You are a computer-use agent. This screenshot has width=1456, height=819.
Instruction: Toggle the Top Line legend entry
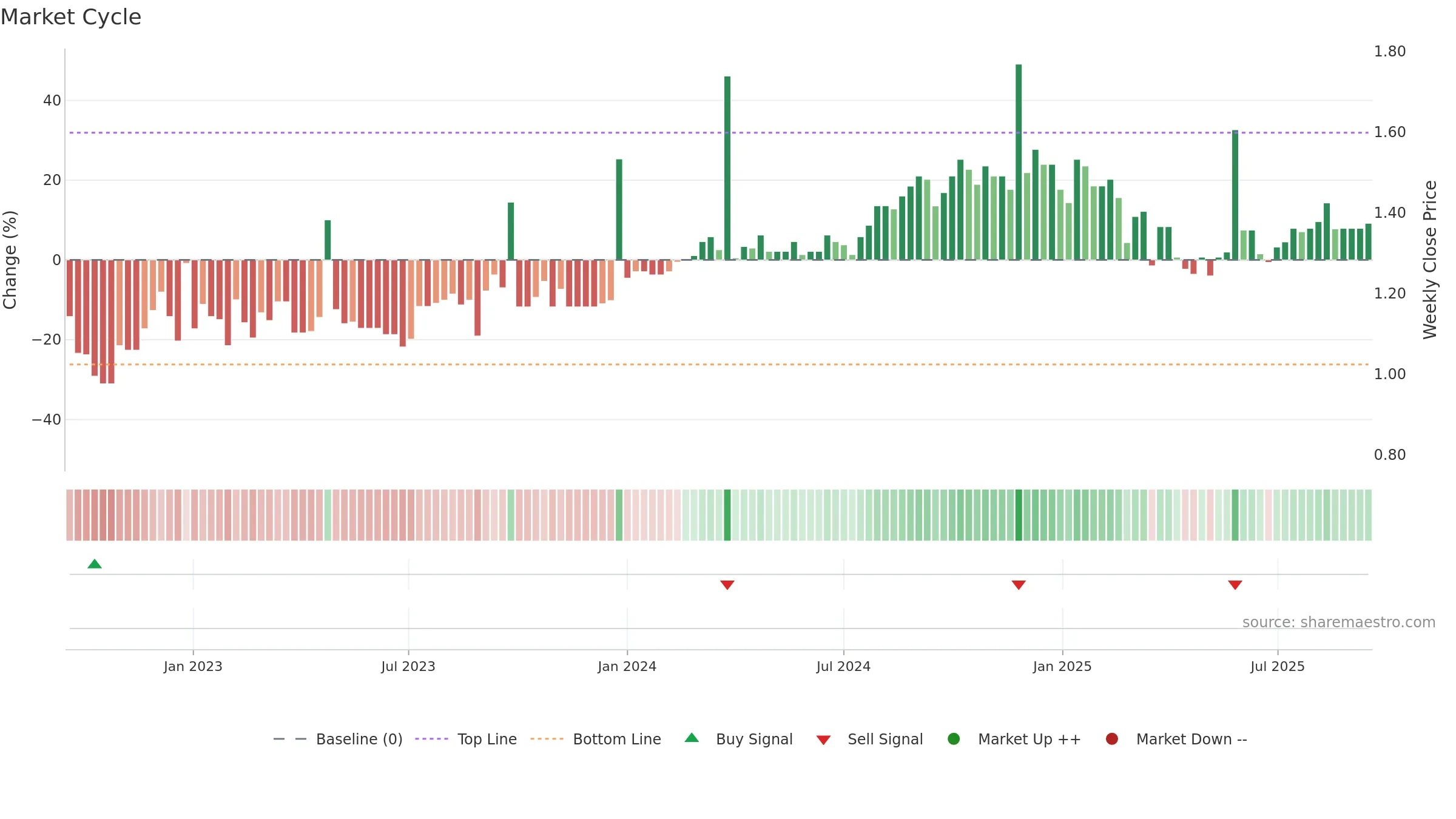coord(466,739)
